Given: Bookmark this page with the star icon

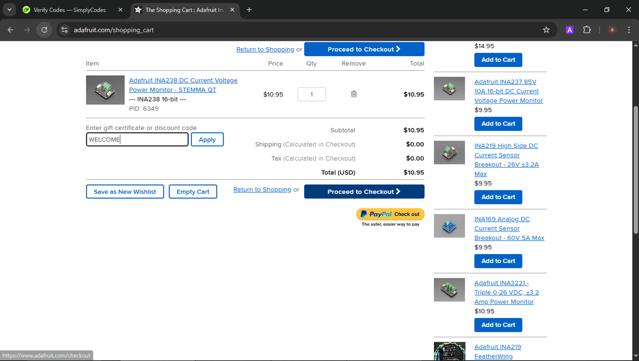Looking at the screenshot, I should click(x=546, y=30).
